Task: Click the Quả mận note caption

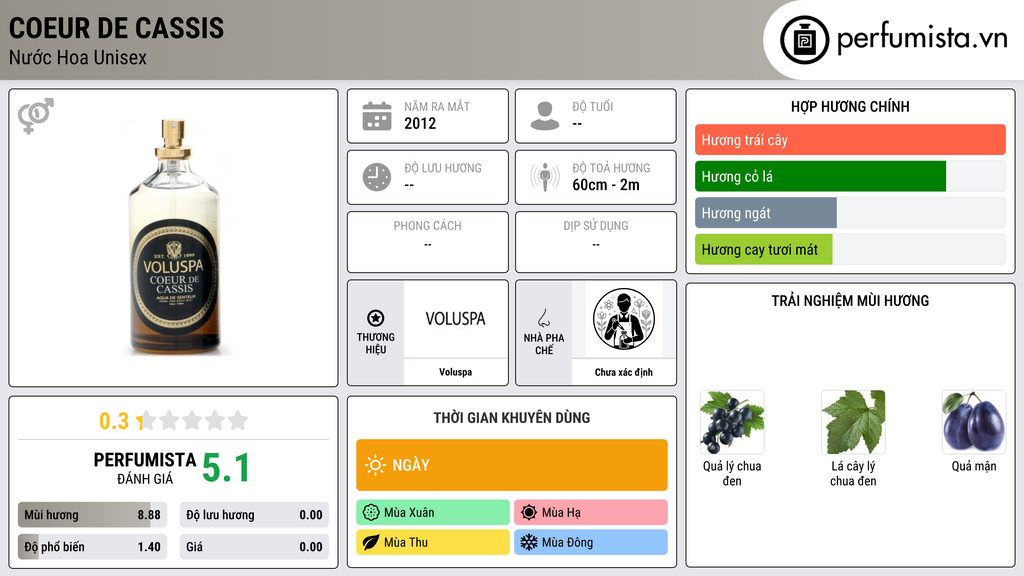Action: [x=974, y=466]
